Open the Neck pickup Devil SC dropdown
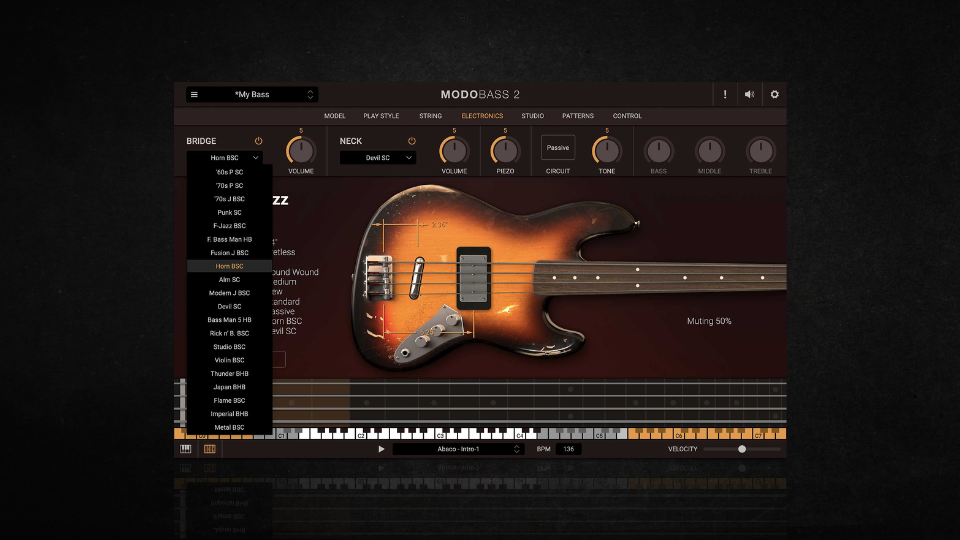The height and width of the screenshot is (540, 960). [378, 157]
